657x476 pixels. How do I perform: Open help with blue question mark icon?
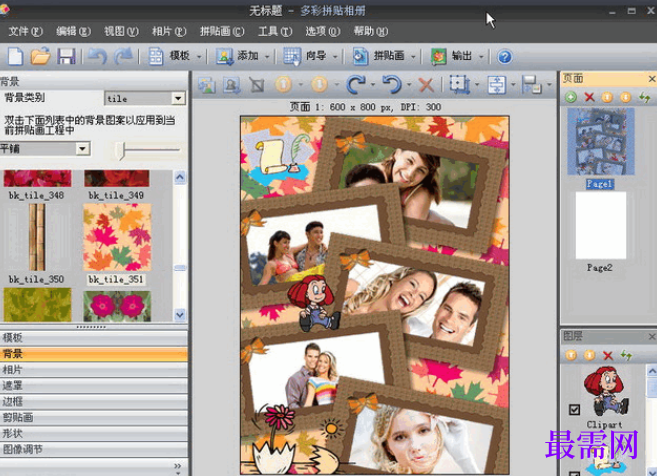click(504, 57)
